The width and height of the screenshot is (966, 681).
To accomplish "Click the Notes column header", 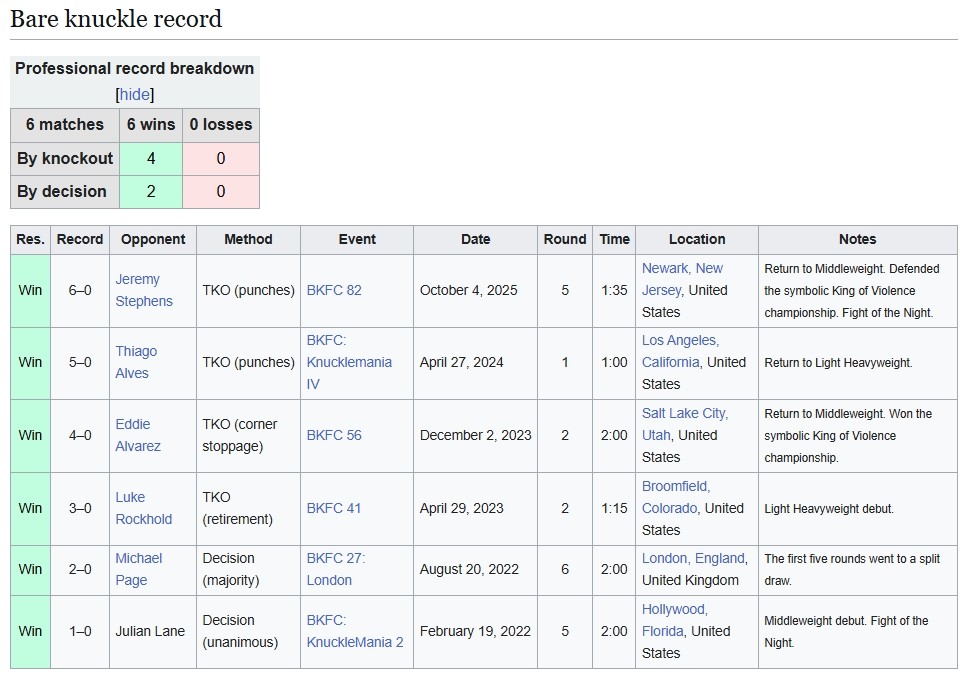I will (858, 240).
